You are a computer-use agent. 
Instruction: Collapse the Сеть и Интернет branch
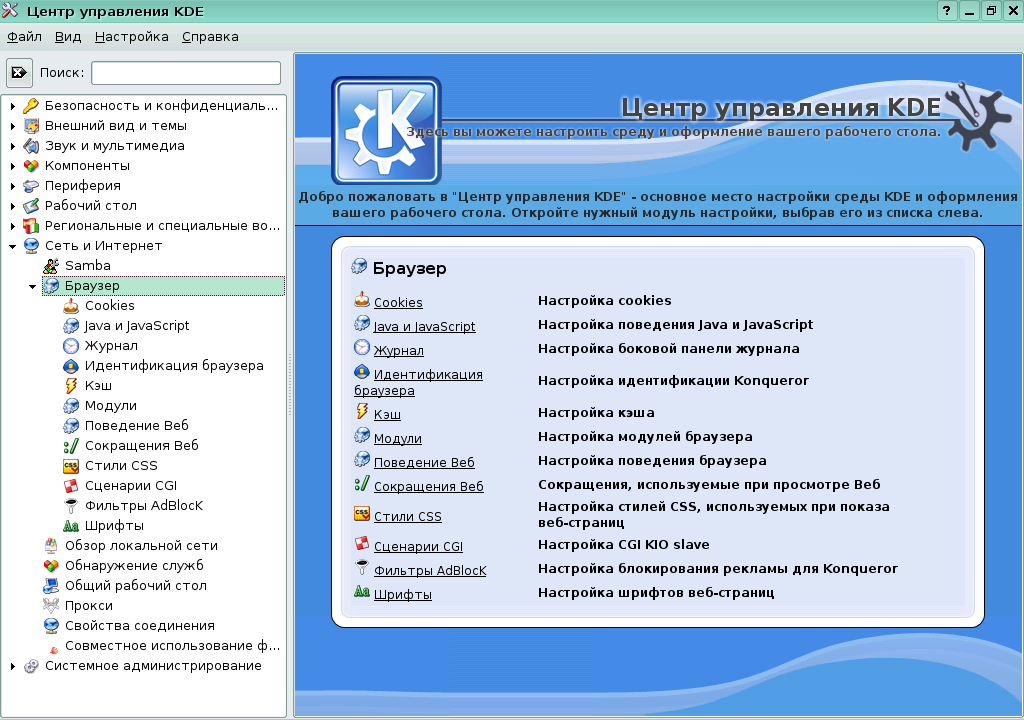pyautogui.click(x=12, y=245)
